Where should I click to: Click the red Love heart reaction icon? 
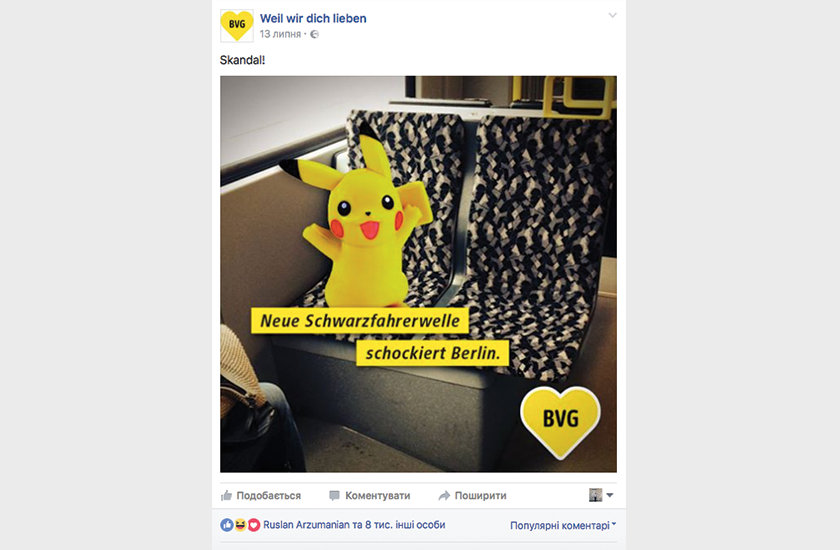click(x=254, y=525)
